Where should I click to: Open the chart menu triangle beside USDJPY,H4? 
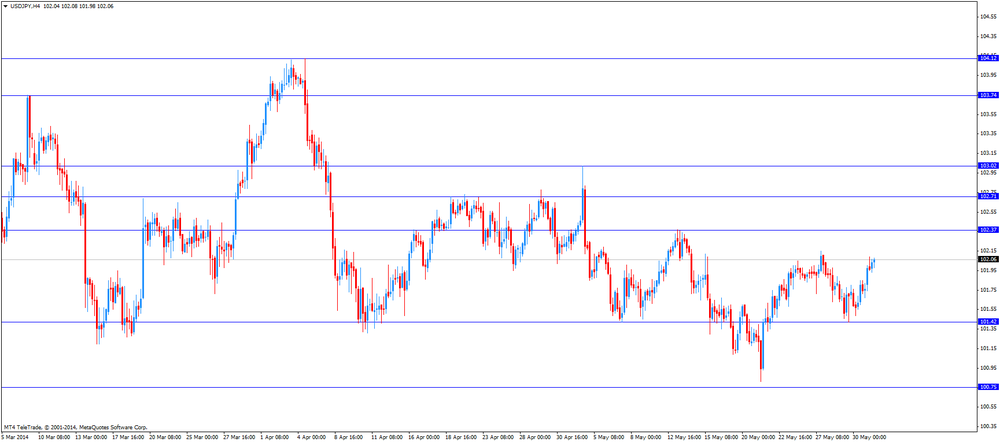pos(6,5)
